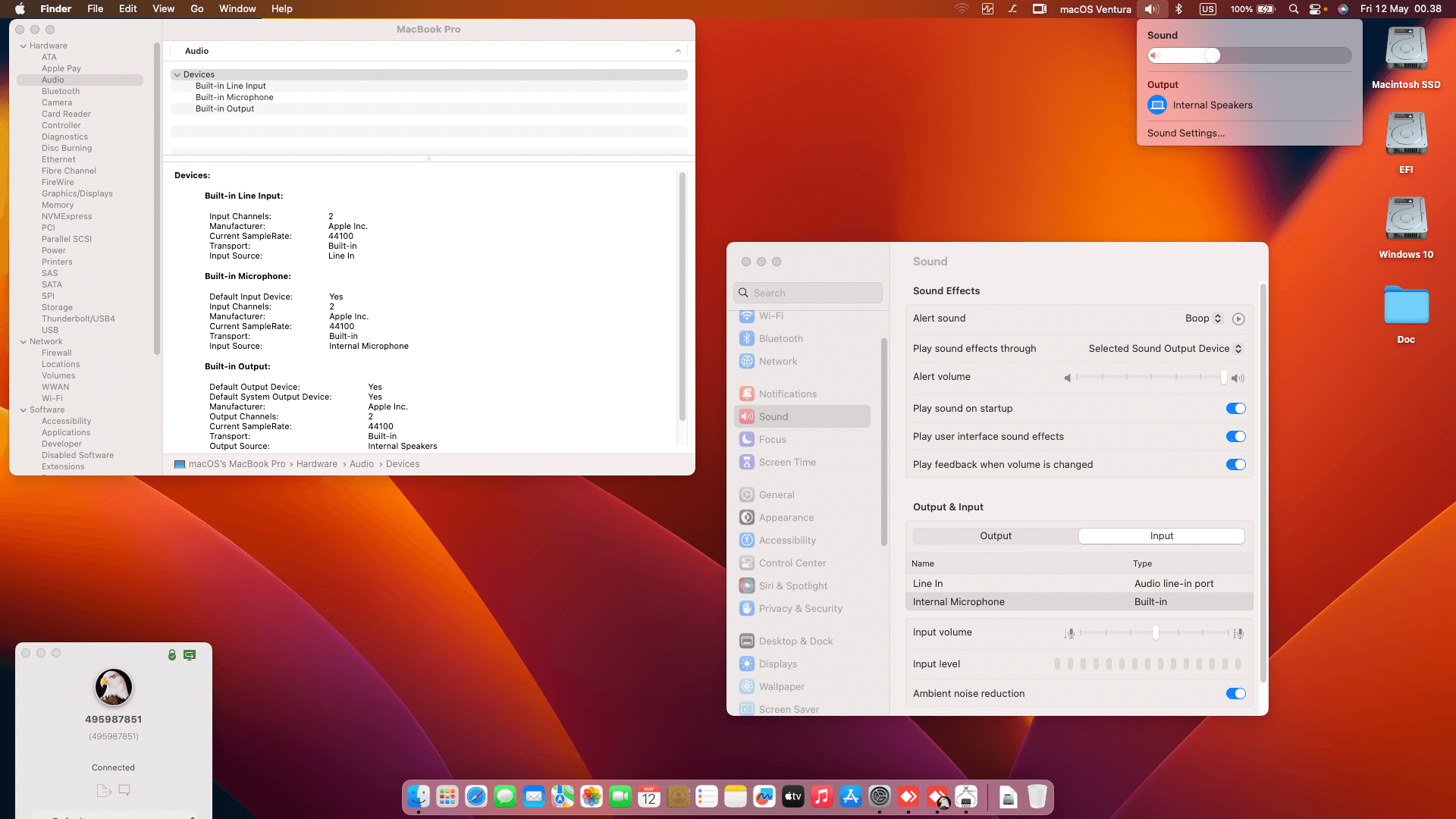Toggle Play user interface sound effects

tap(1235, 437)
